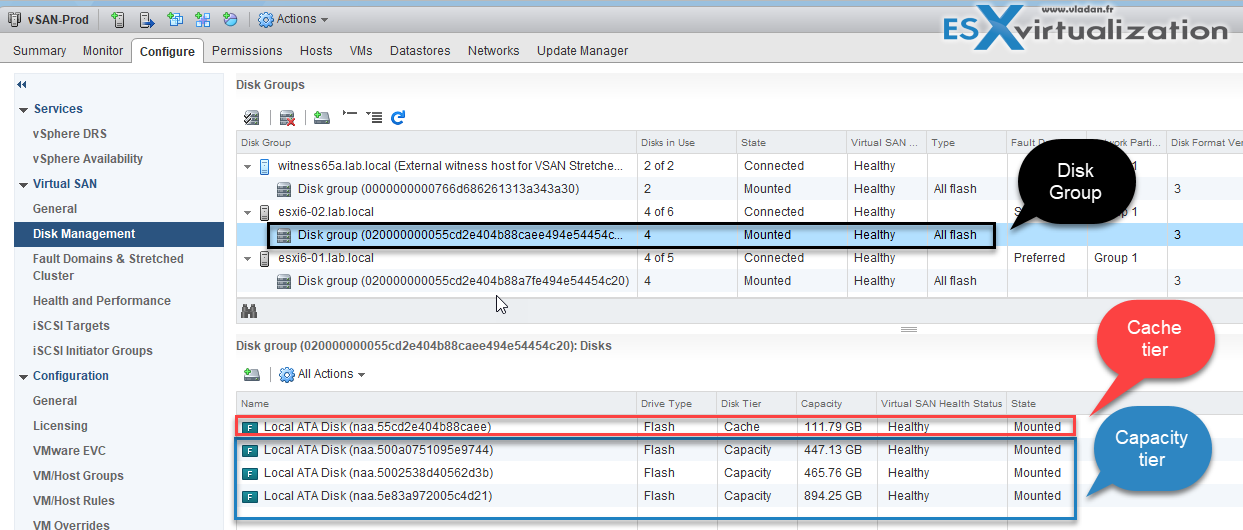Click the new resource pool icon

231,19
